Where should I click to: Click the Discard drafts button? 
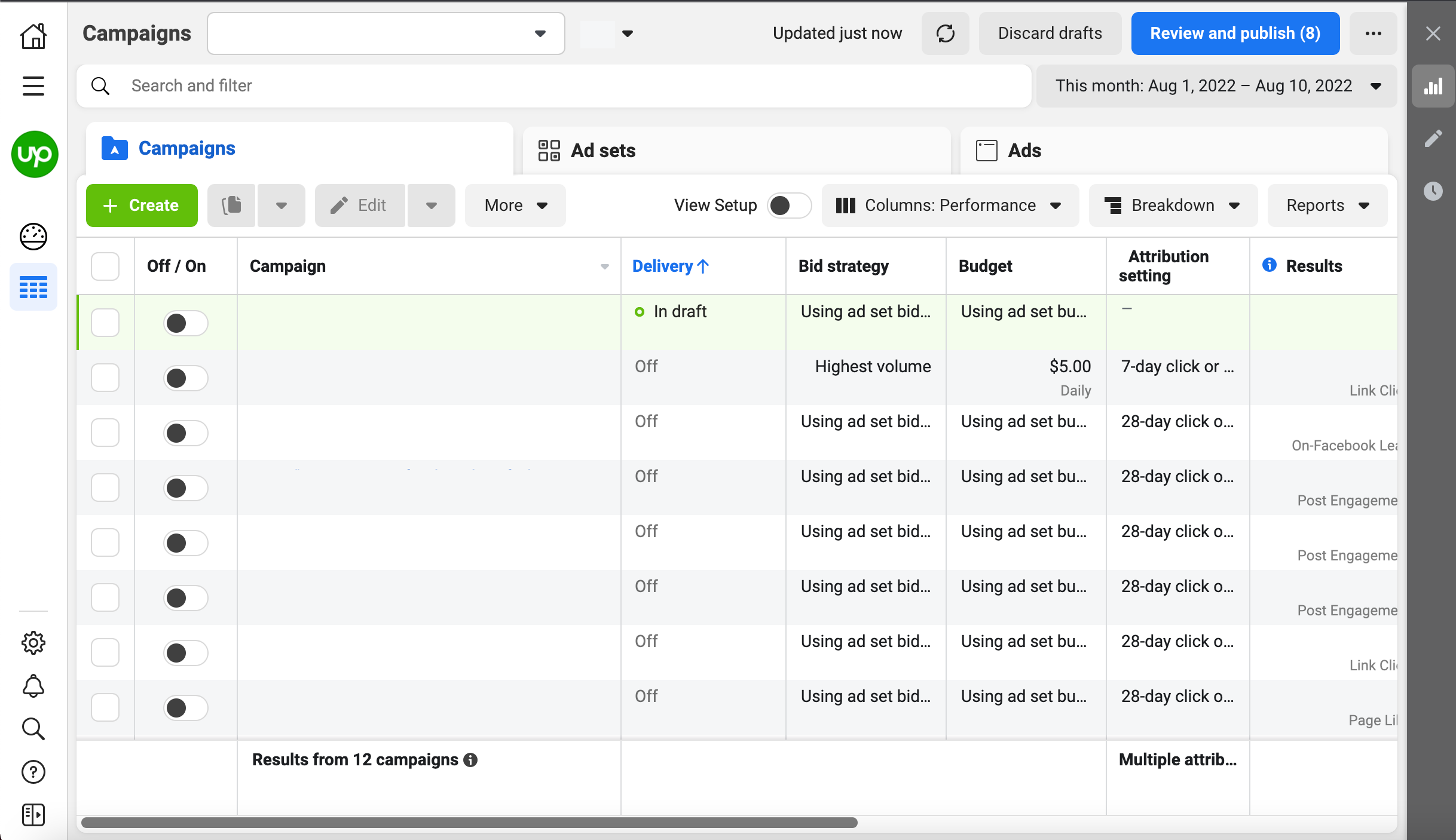tap(1050, 33)
